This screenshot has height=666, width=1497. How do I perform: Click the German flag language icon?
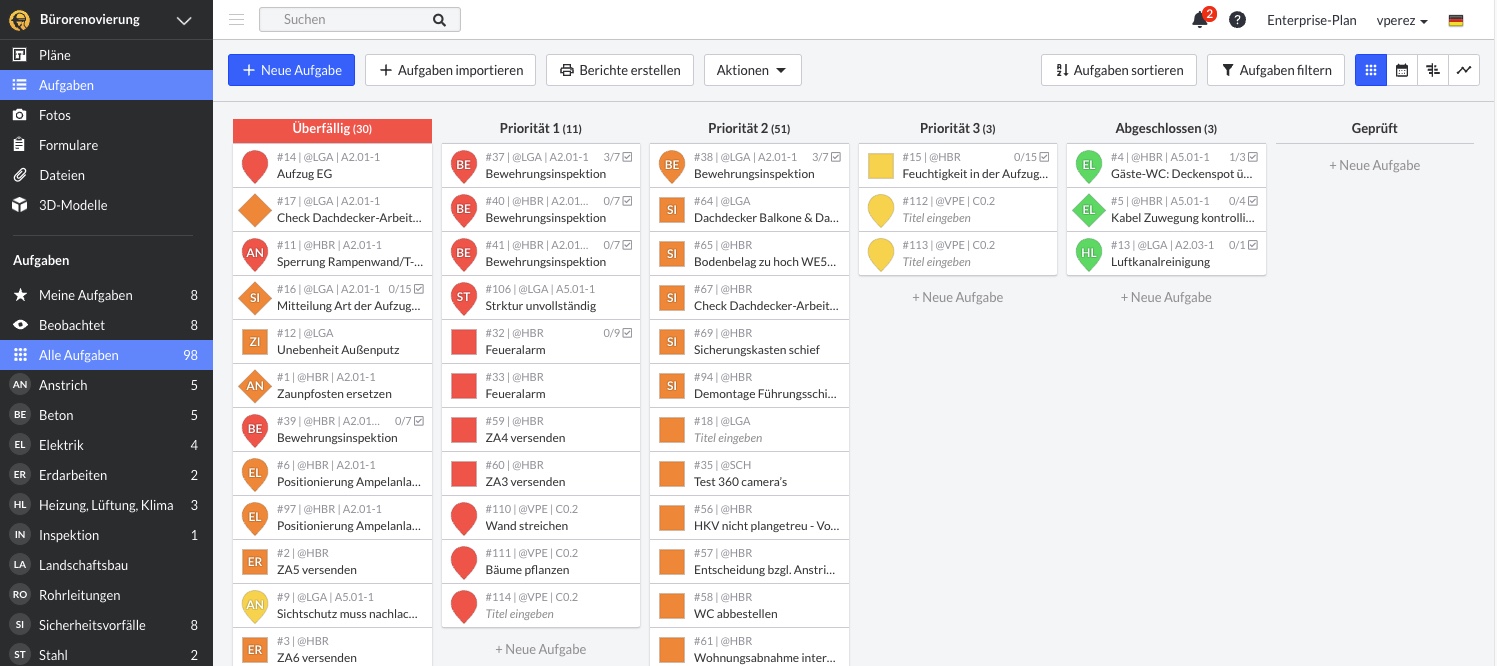1456,20
